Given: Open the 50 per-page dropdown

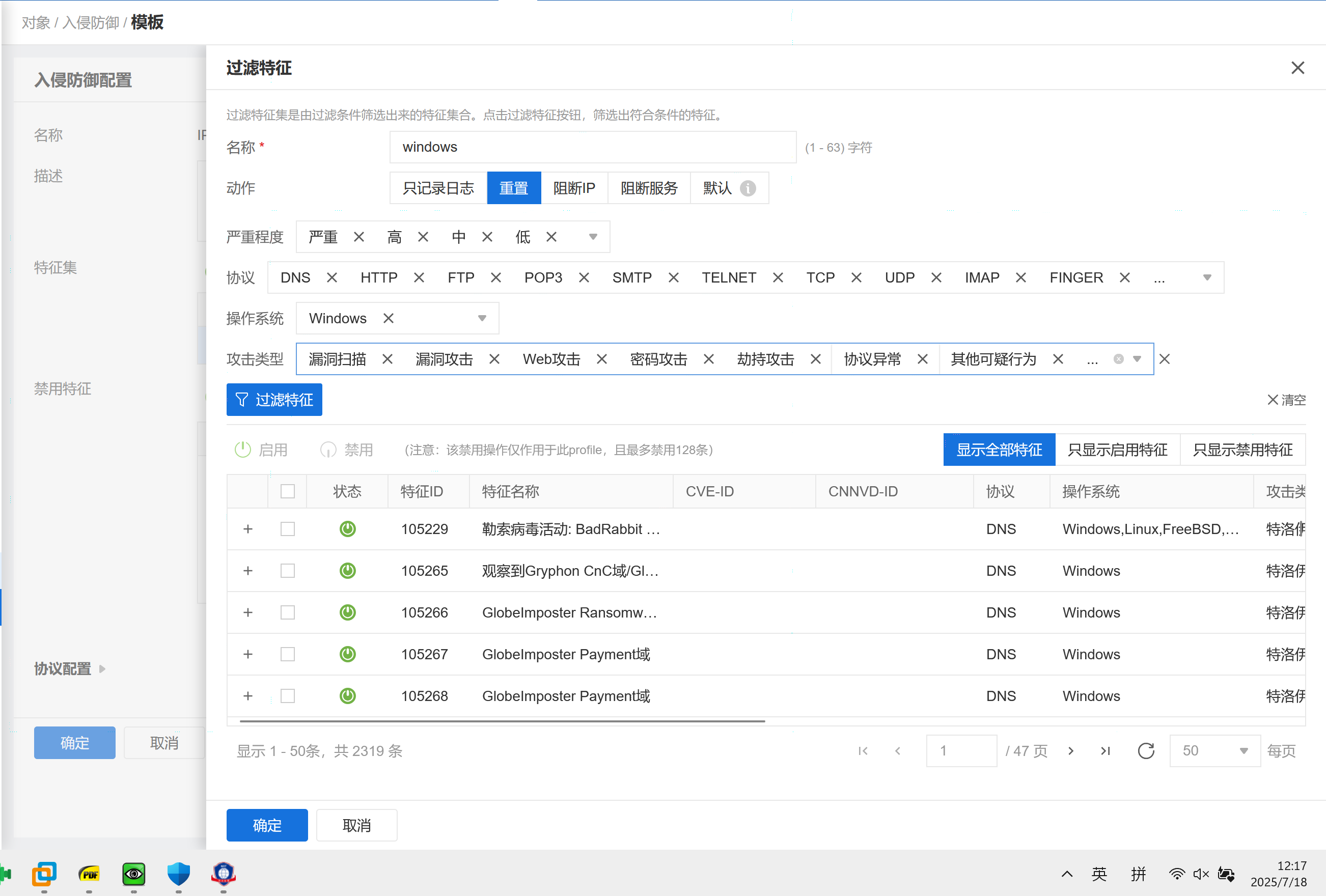Looking at the screenshot, I should 1215,751.
